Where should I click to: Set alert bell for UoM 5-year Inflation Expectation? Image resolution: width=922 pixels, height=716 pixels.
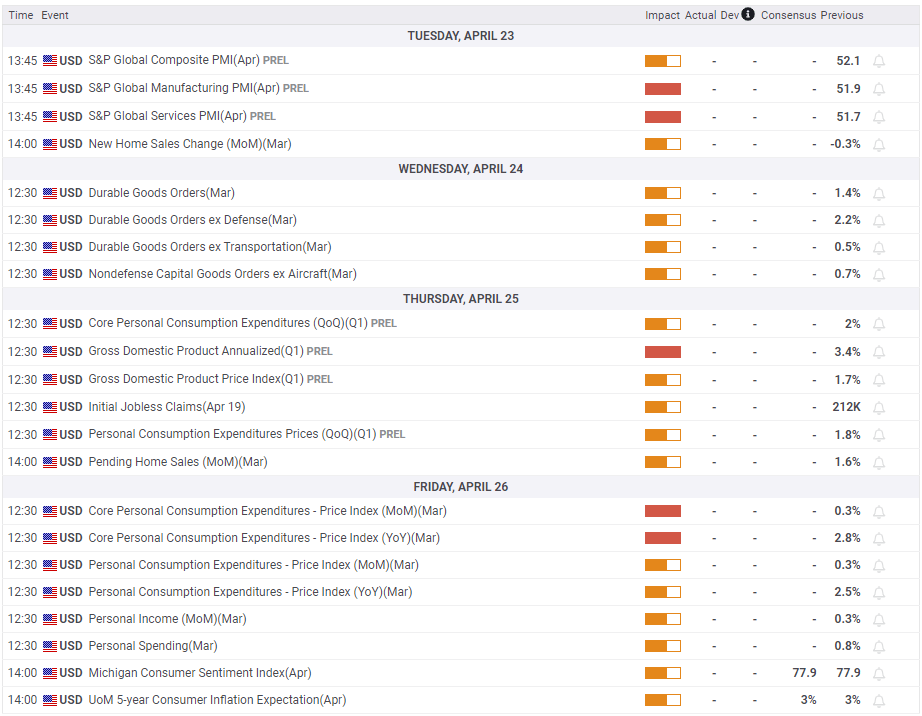tap(878, 701)
